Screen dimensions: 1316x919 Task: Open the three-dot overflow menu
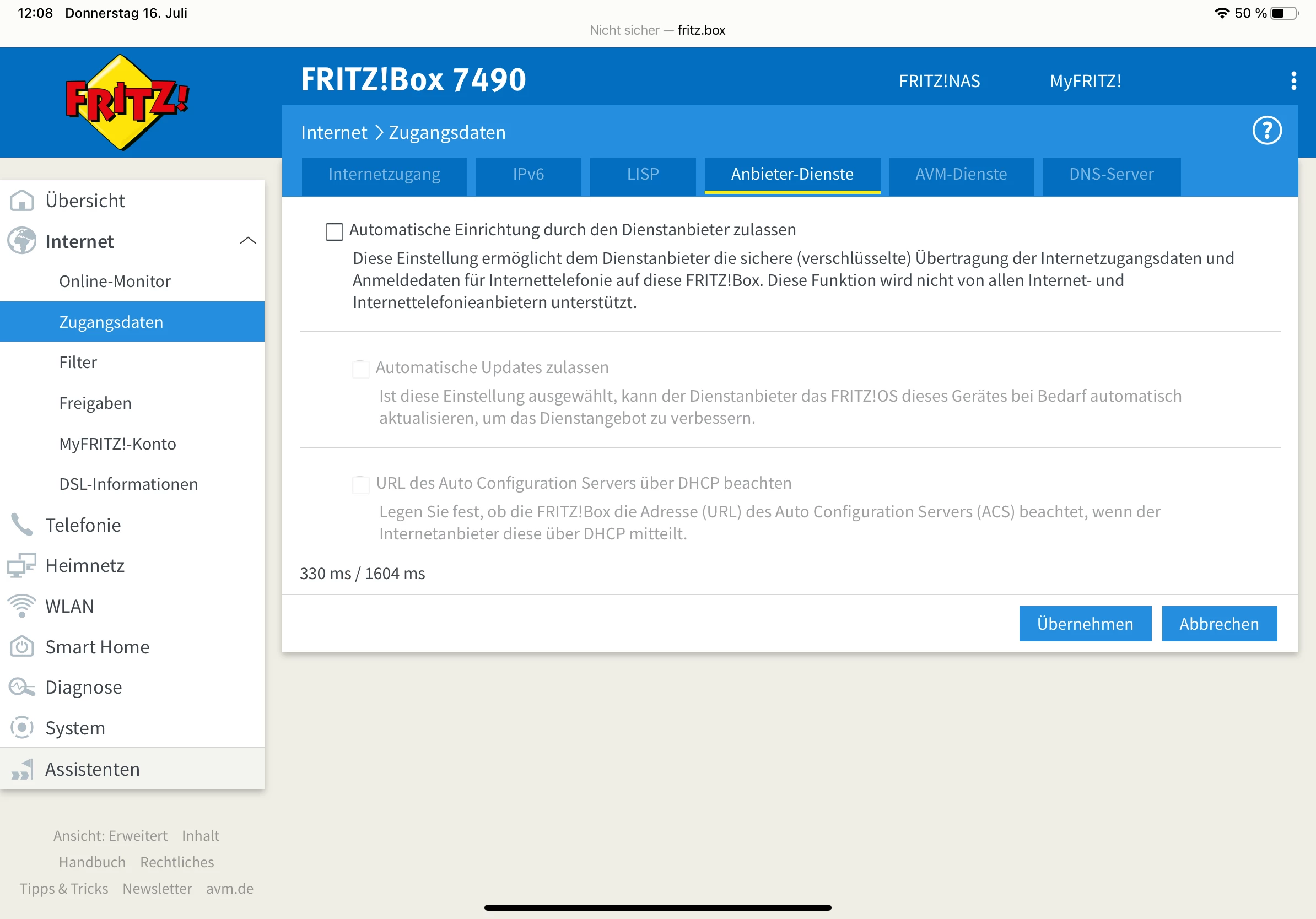tap(1293, 82)
